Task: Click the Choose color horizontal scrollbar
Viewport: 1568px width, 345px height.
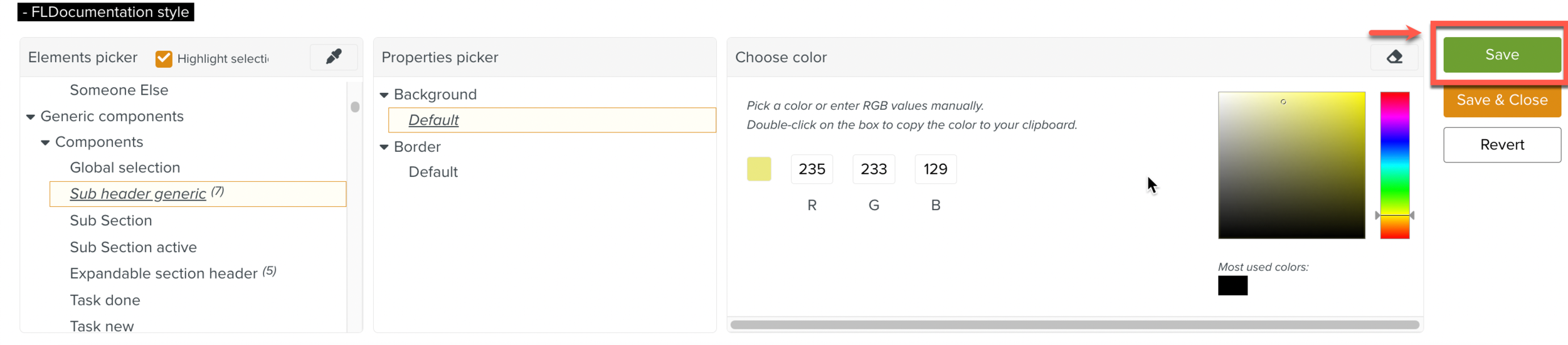Action: click(1074, 325)
